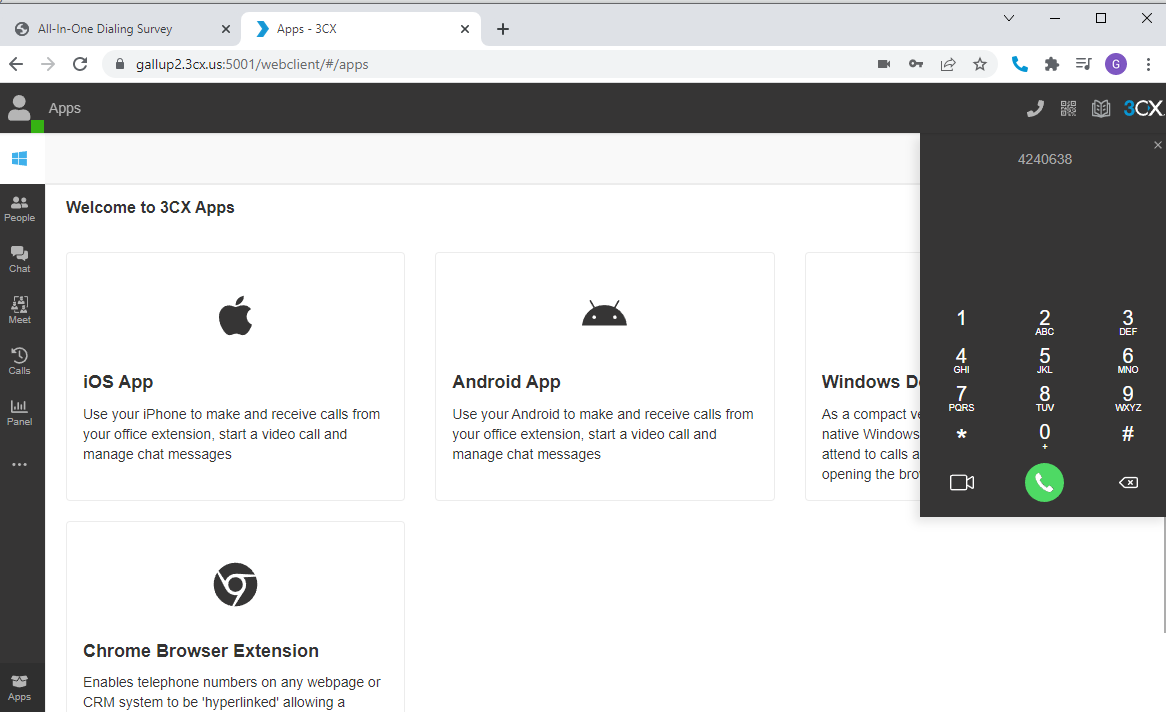Open the Chrome Browser Extension card
The height and width of the screenshot is (712, 1166).
pos(236,617)
